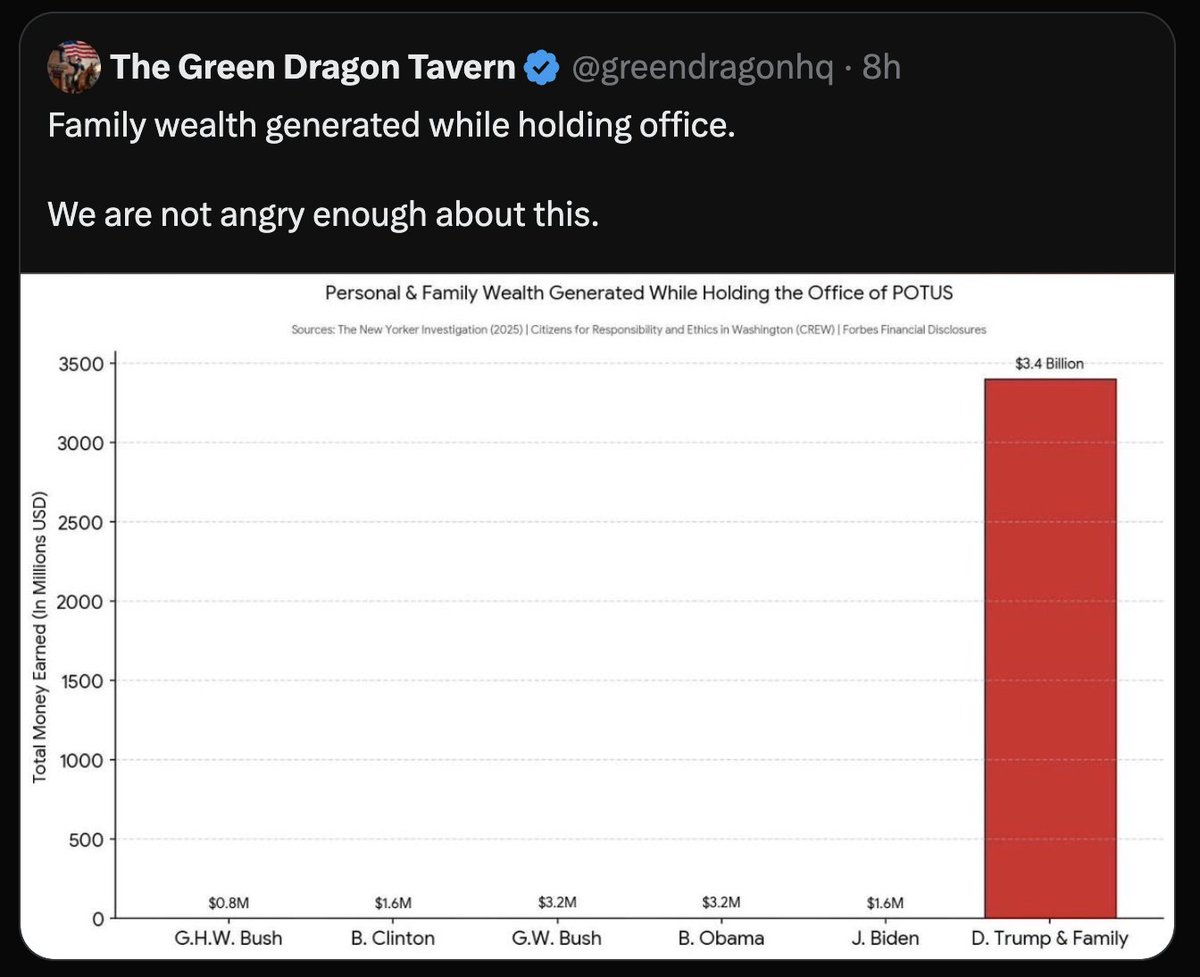Click the blue verified badge icon
1200x977 pixels.
click(541, 68)
